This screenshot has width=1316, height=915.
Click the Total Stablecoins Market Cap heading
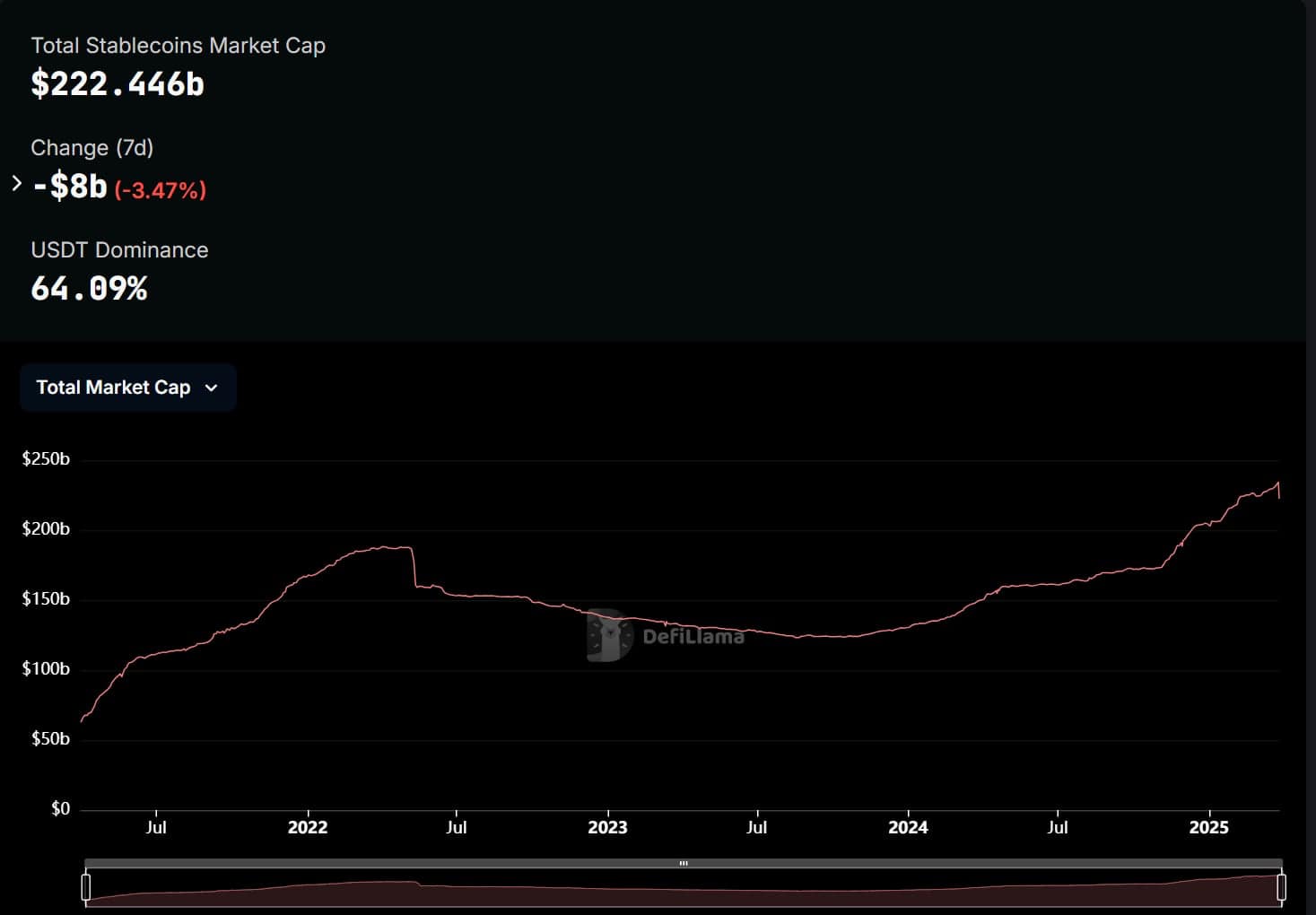pos(178,46)
